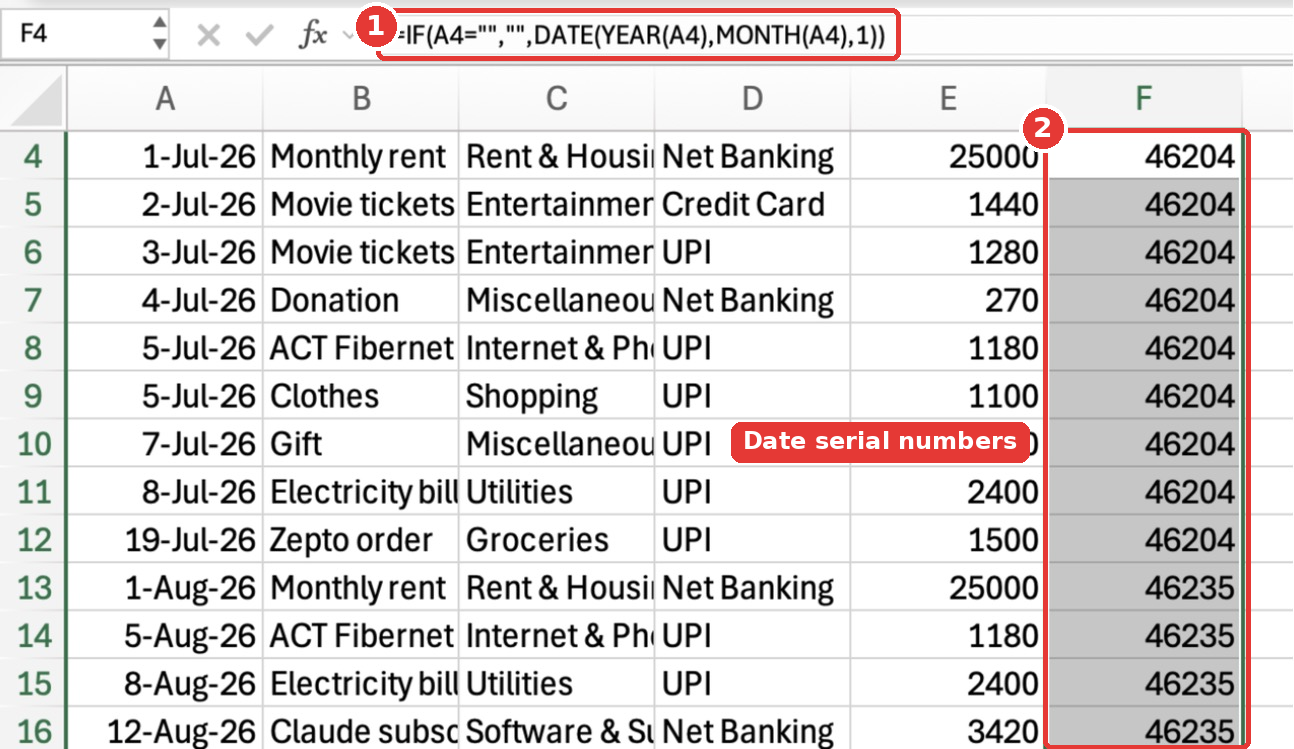
Task: Select the Software & Su category cell
Action: click(557, 732)
